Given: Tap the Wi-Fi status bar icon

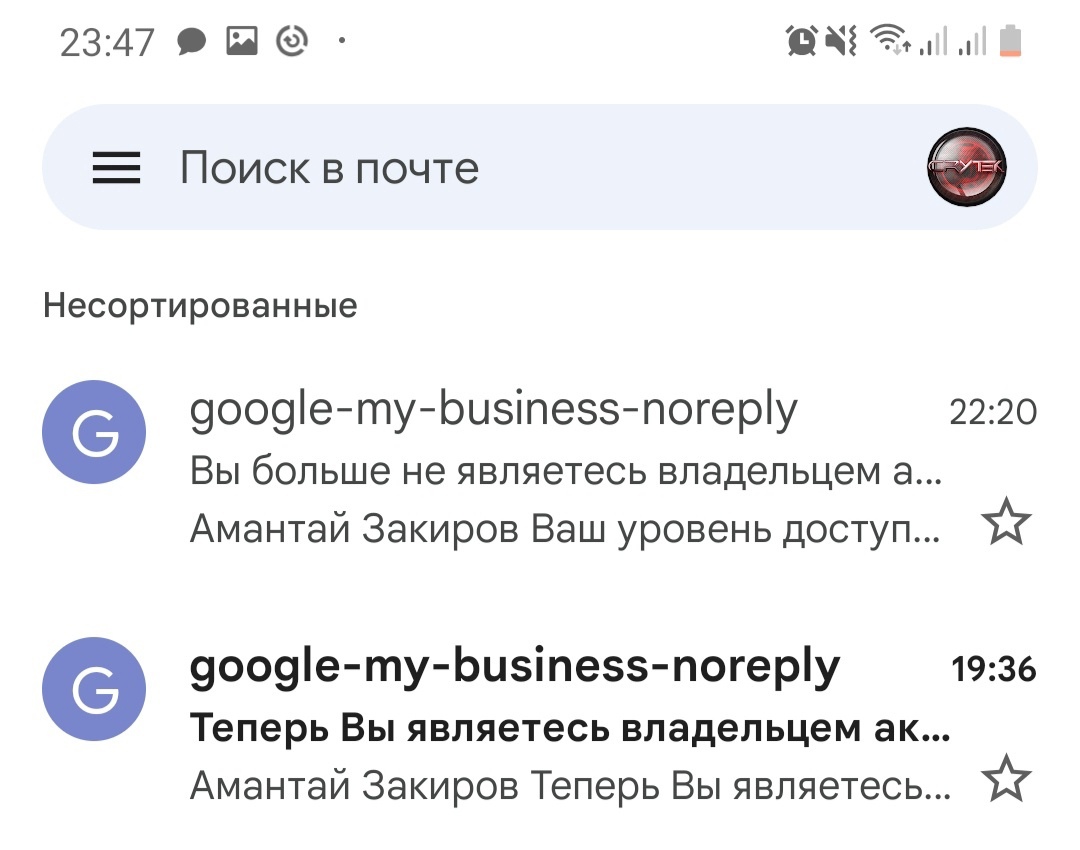Looking at the screenshot, I should (x=887, y=41).
